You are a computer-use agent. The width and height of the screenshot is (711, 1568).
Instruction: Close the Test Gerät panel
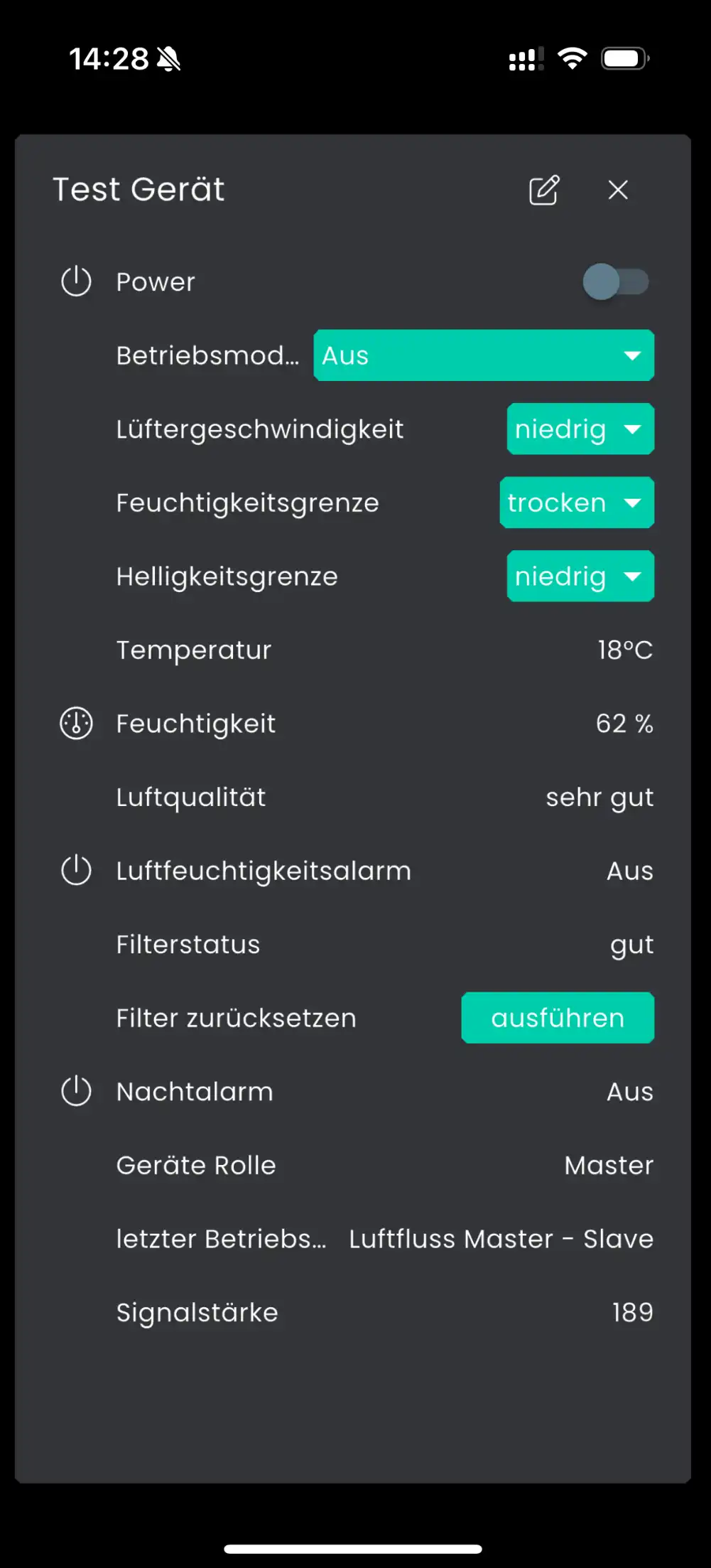pyautogui.click(x=618, y=190)
